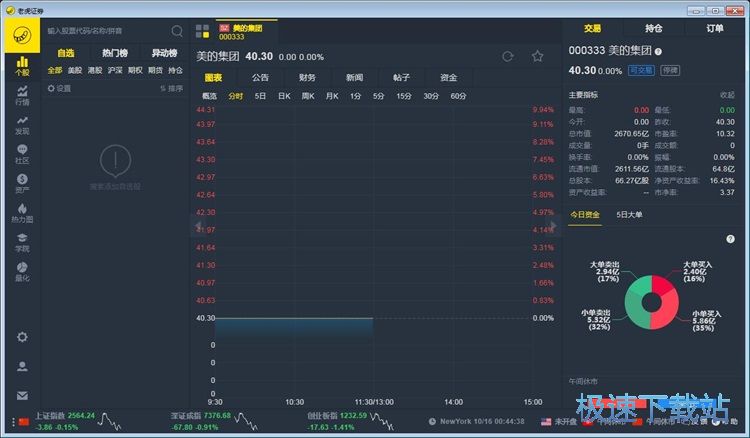
Task: Switch to the 持仓 positions tab
Action: [654, 29]
